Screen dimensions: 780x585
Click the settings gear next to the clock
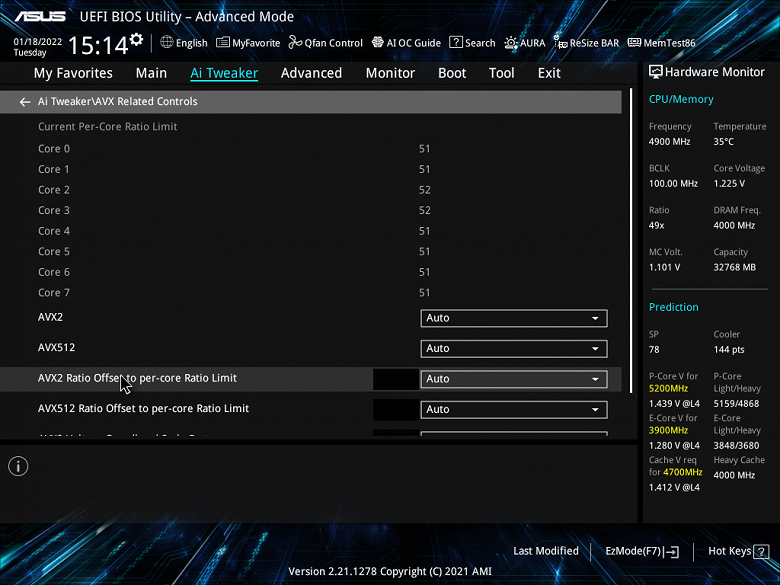pos(136,39)
